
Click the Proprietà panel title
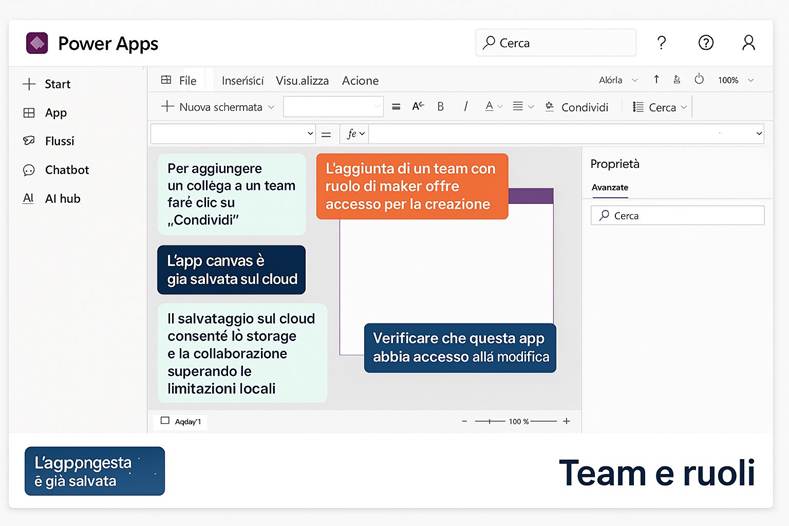pyautogui.click(x=615, y=164)
